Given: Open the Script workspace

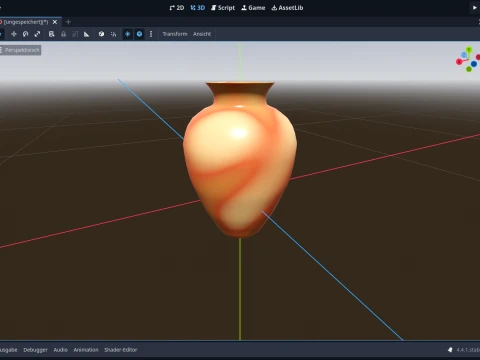Looking at the screenshot, I should tap(223, 8).
